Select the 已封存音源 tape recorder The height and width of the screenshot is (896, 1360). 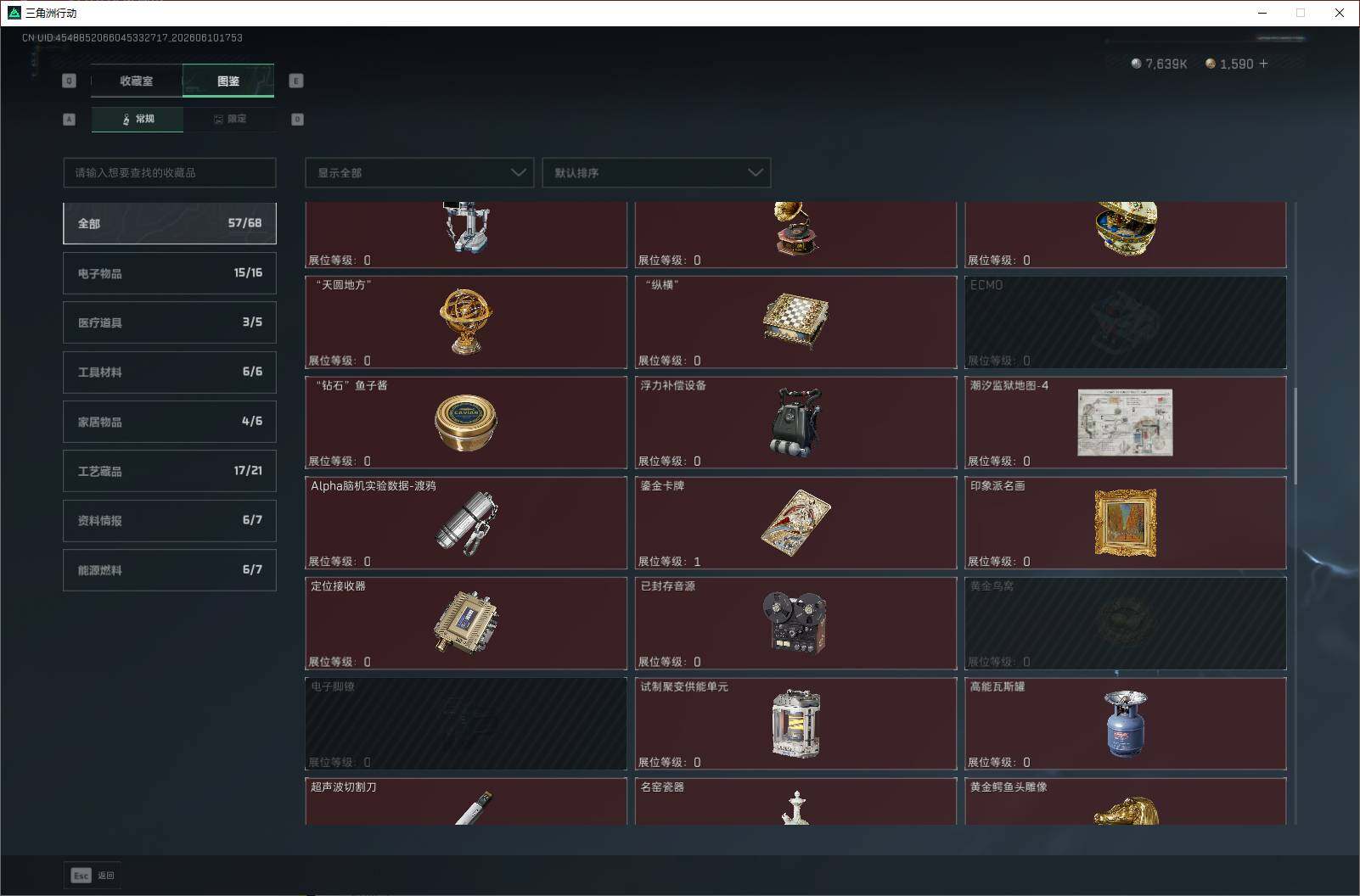(795, 624)
